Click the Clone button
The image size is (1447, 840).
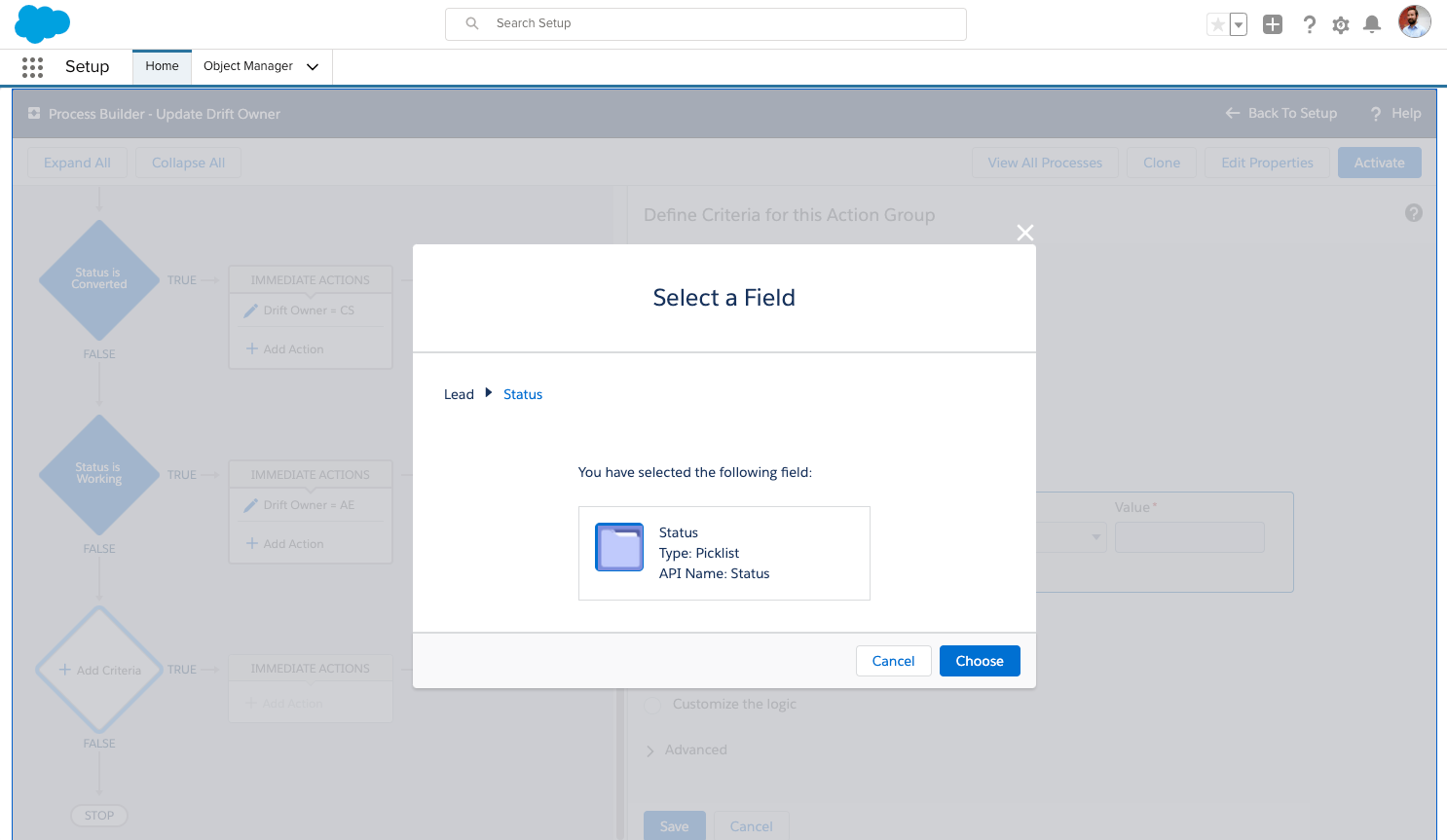pyautogui.click(x=1162, y=163)
